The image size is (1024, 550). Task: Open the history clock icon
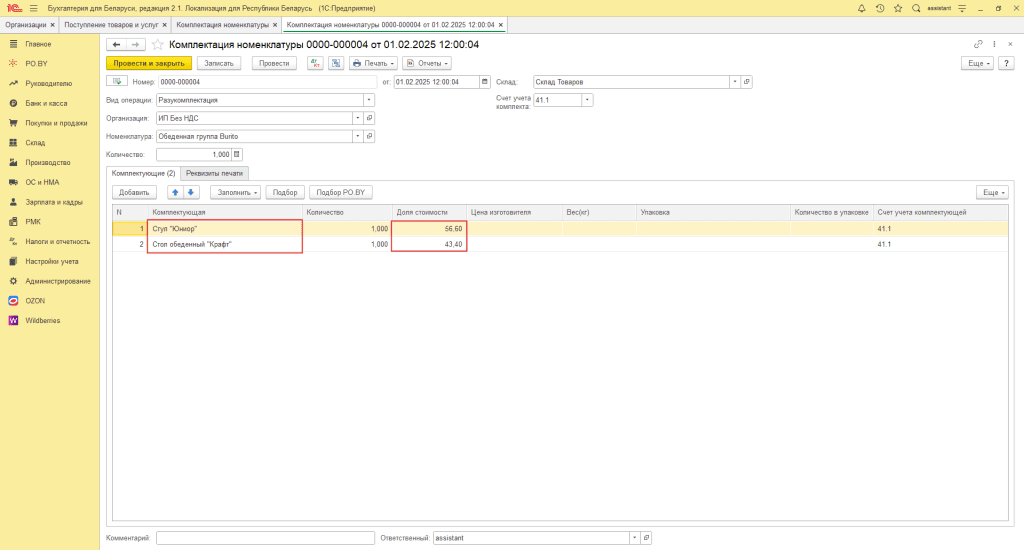tap(879, 8)
